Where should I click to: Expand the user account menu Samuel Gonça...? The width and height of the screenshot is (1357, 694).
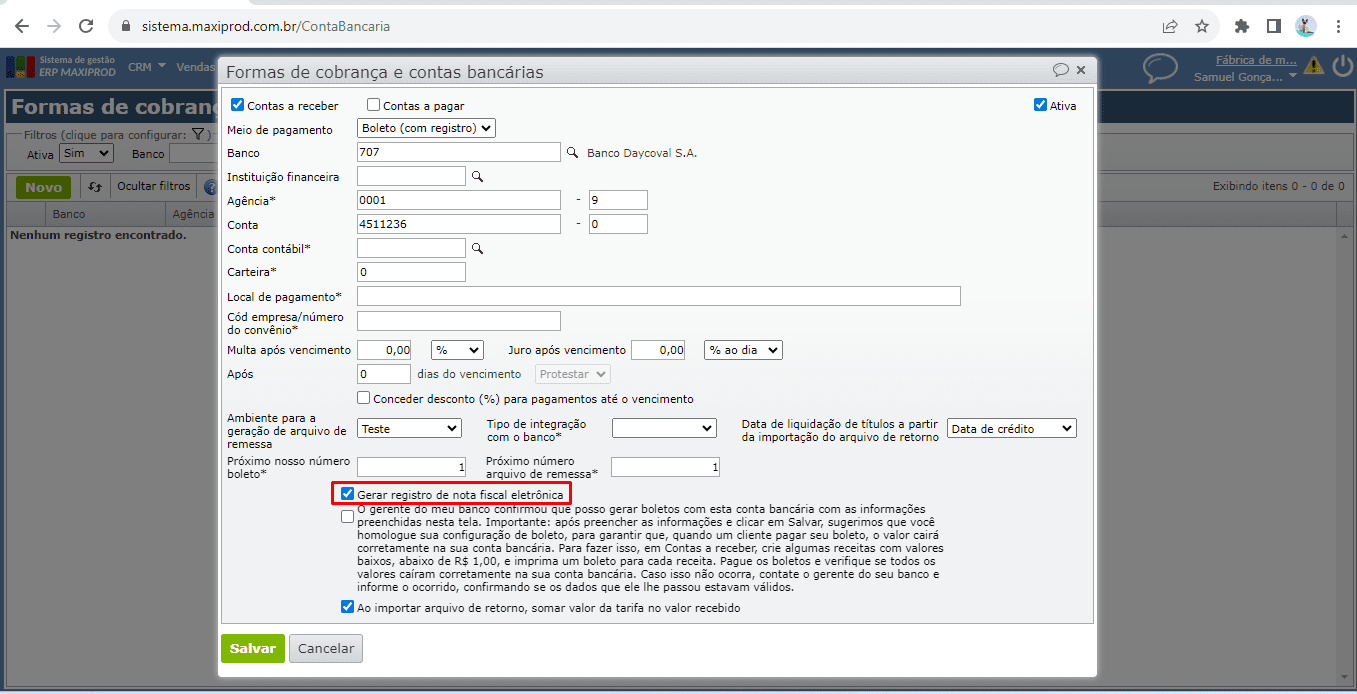[1245, 76]
